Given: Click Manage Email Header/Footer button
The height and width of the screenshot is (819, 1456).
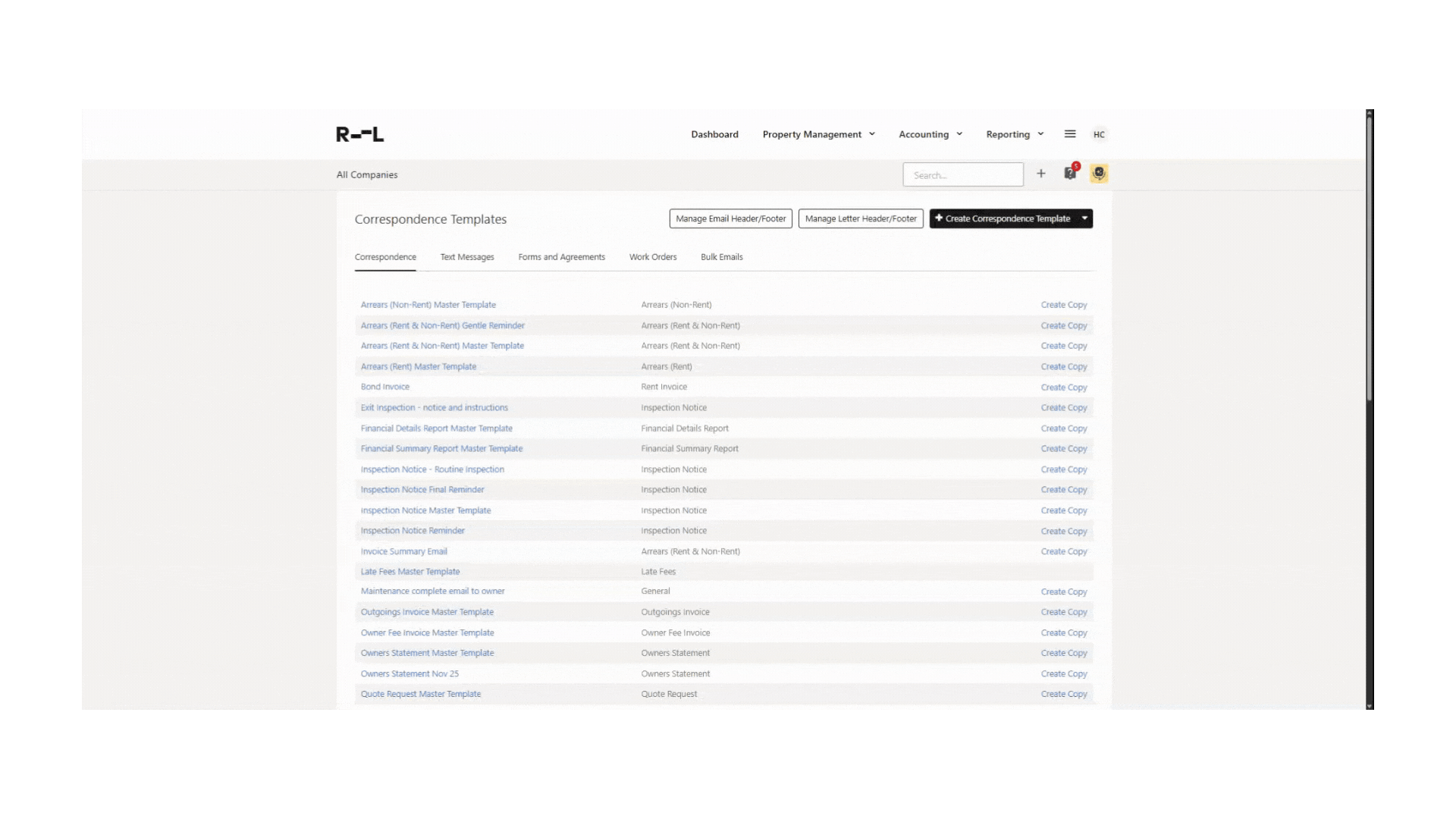Looking at the screenshot, I should (730, 218).
